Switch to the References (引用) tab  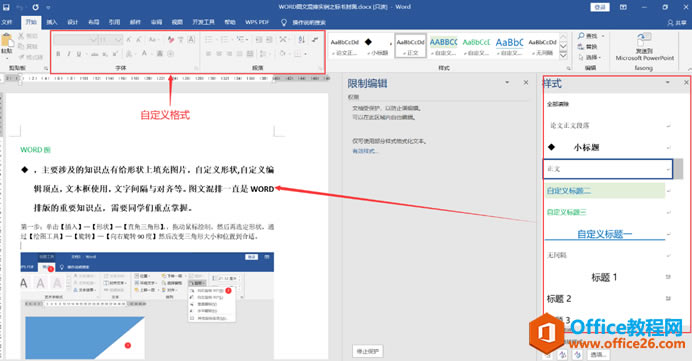pos(114,22)
